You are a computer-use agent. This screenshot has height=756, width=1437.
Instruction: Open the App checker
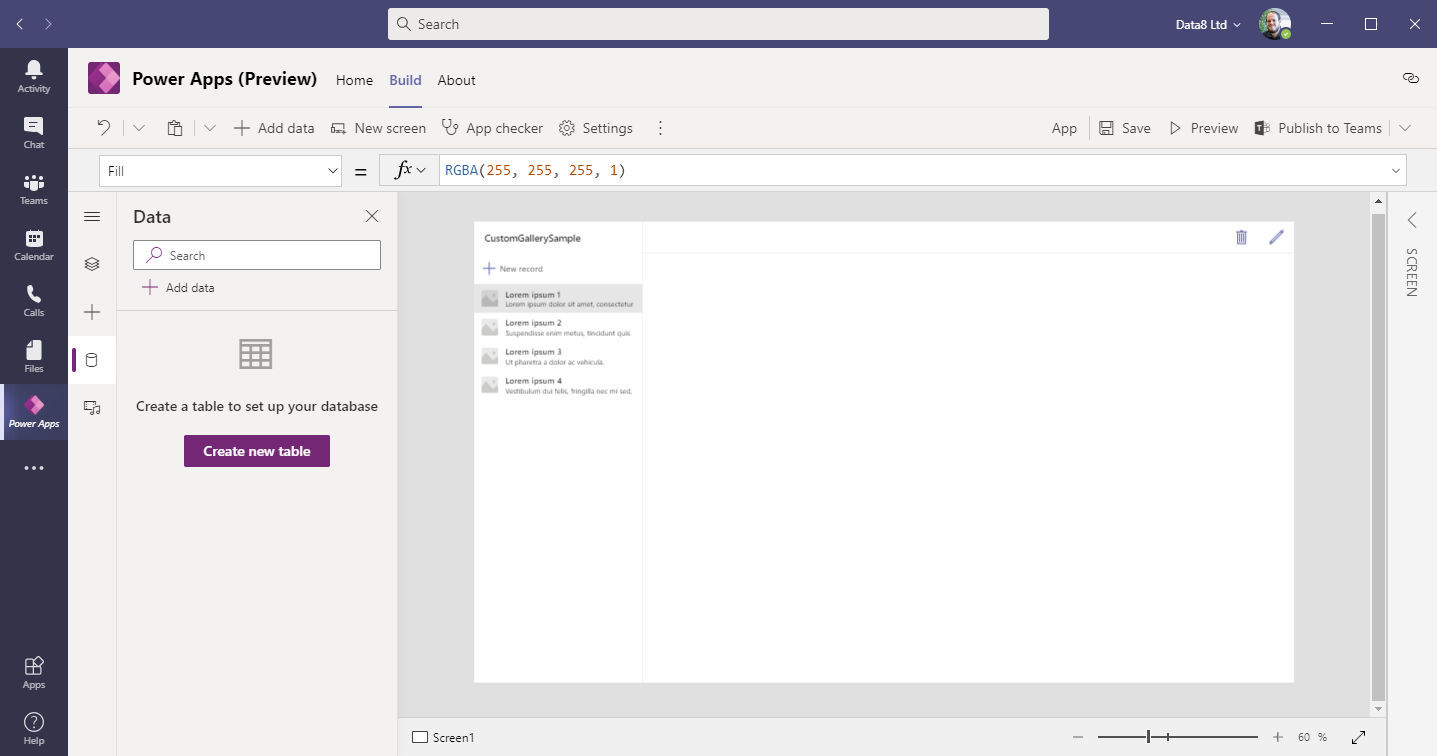(492, 128)
